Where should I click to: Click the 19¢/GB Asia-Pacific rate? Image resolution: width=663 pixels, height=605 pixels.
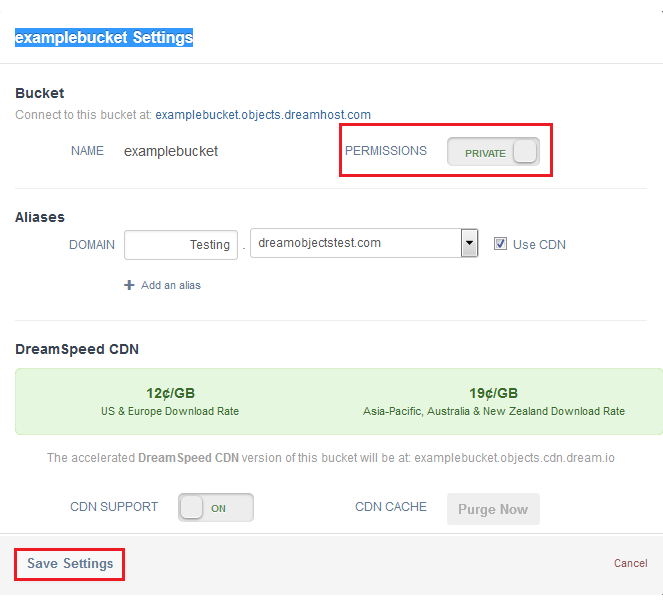click(494, 393)
